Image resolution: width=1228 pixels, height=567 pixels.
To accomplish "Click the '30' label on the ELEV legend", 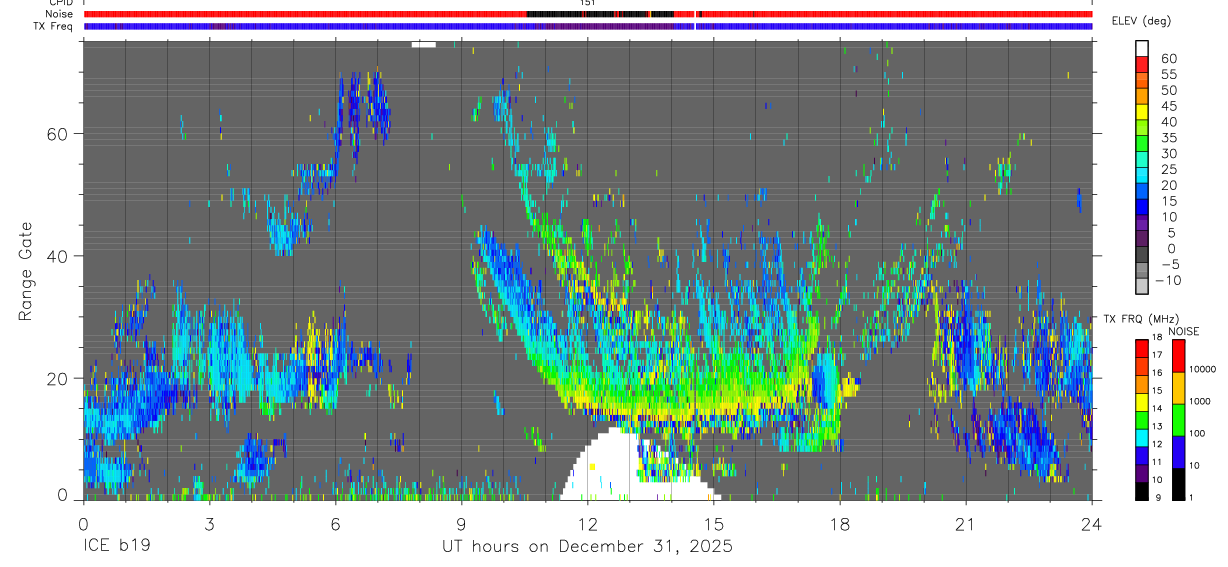I will pyautogui.click(x=1167, y=154).
